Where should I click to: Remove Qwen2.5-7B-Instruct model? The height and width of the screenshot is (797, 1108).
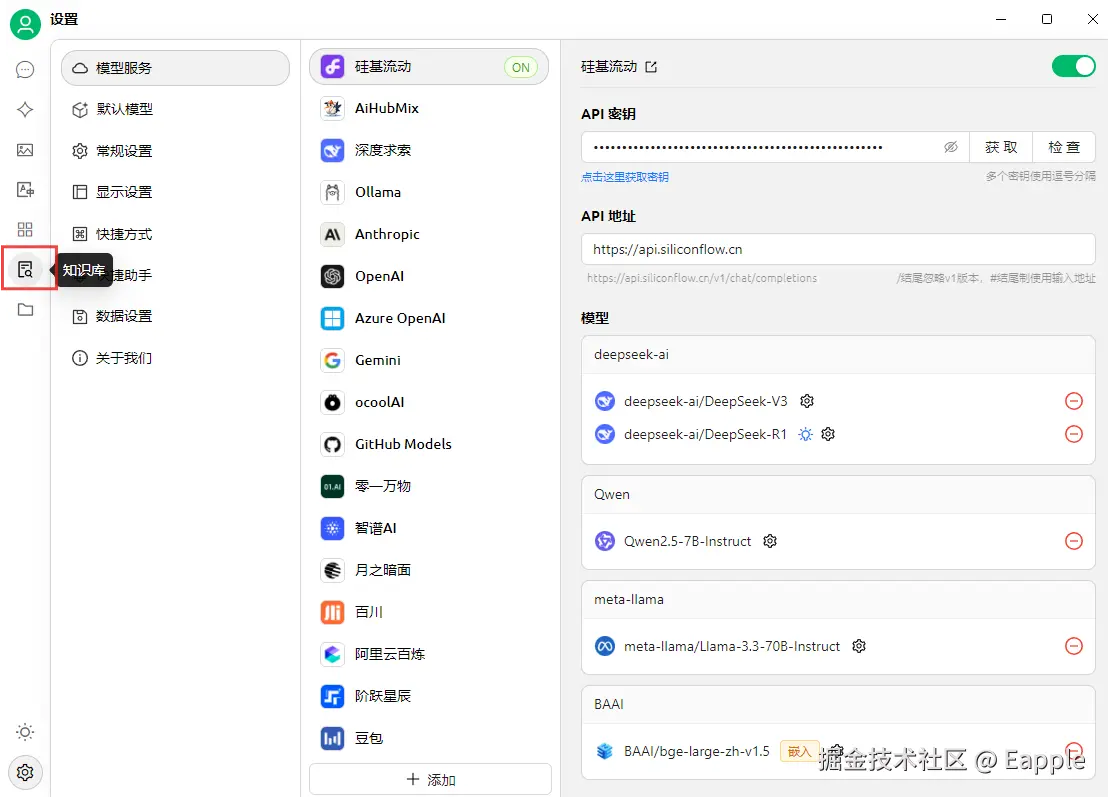[1073, 541]
